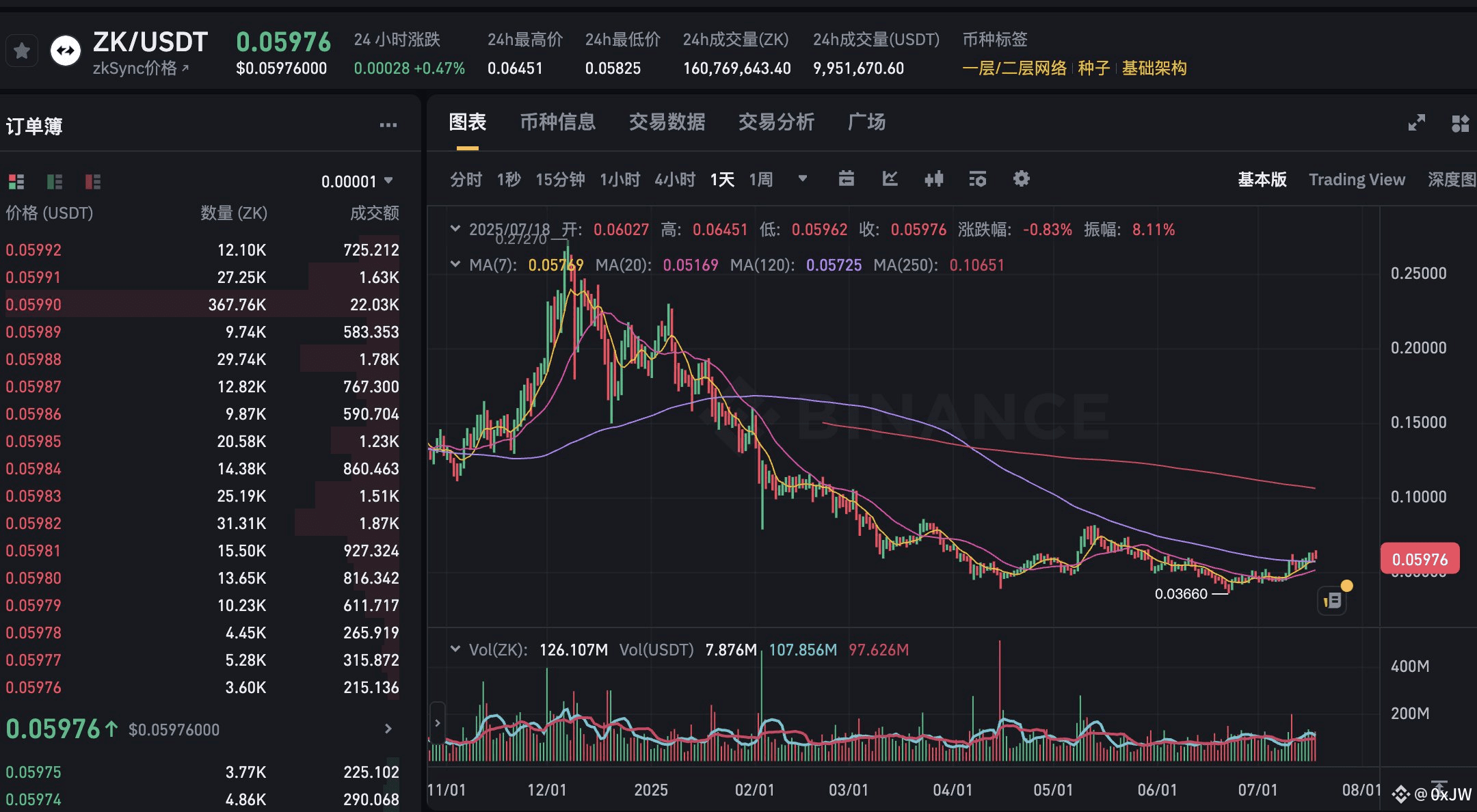Select the 0.05975 bid price
Screen dimensions: 1477x812
click(34, 772)
